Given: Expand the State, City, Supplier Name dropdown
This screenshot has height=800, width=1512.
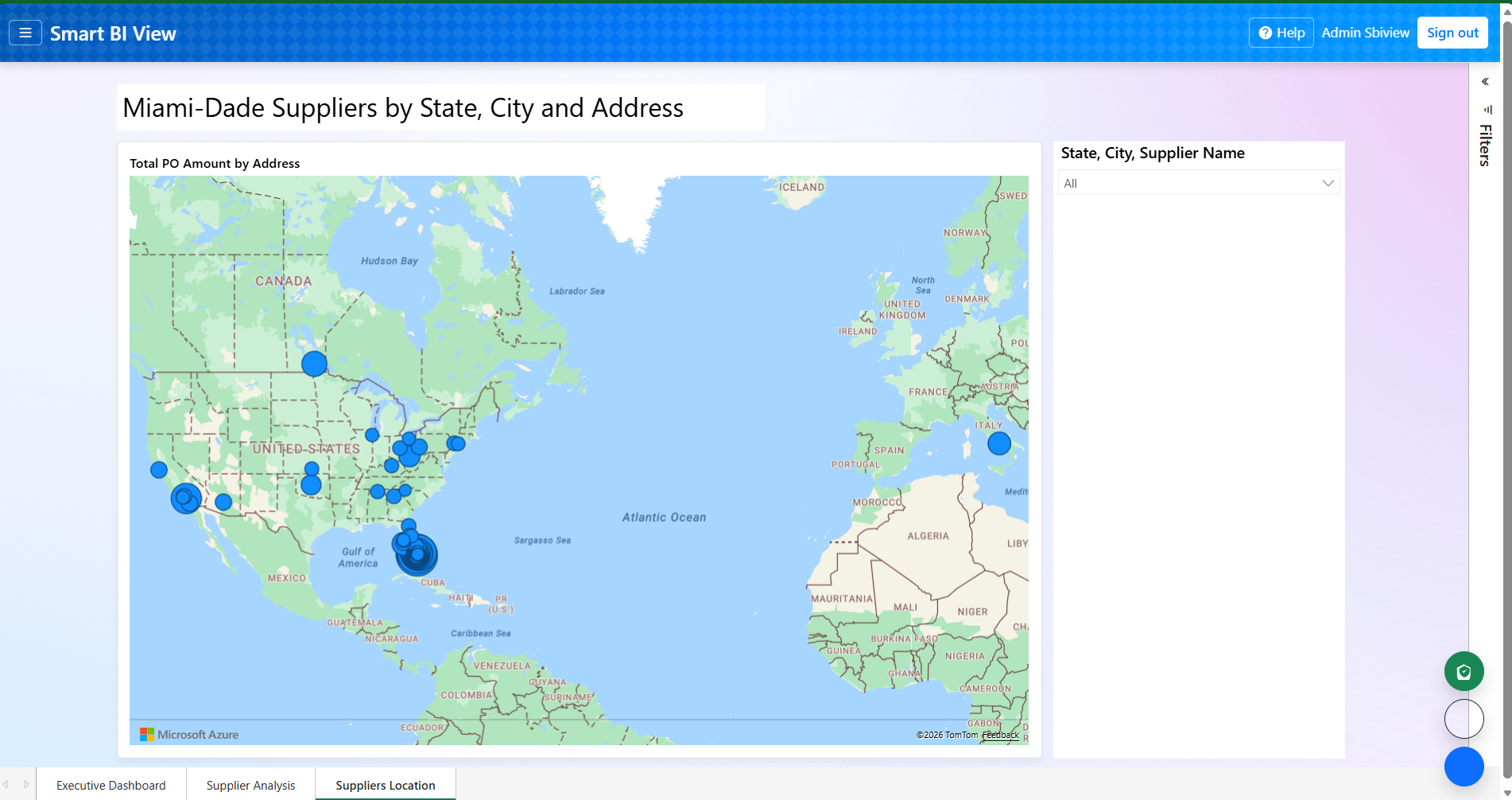Looking at the screenshot, I should click(1327, 182).
